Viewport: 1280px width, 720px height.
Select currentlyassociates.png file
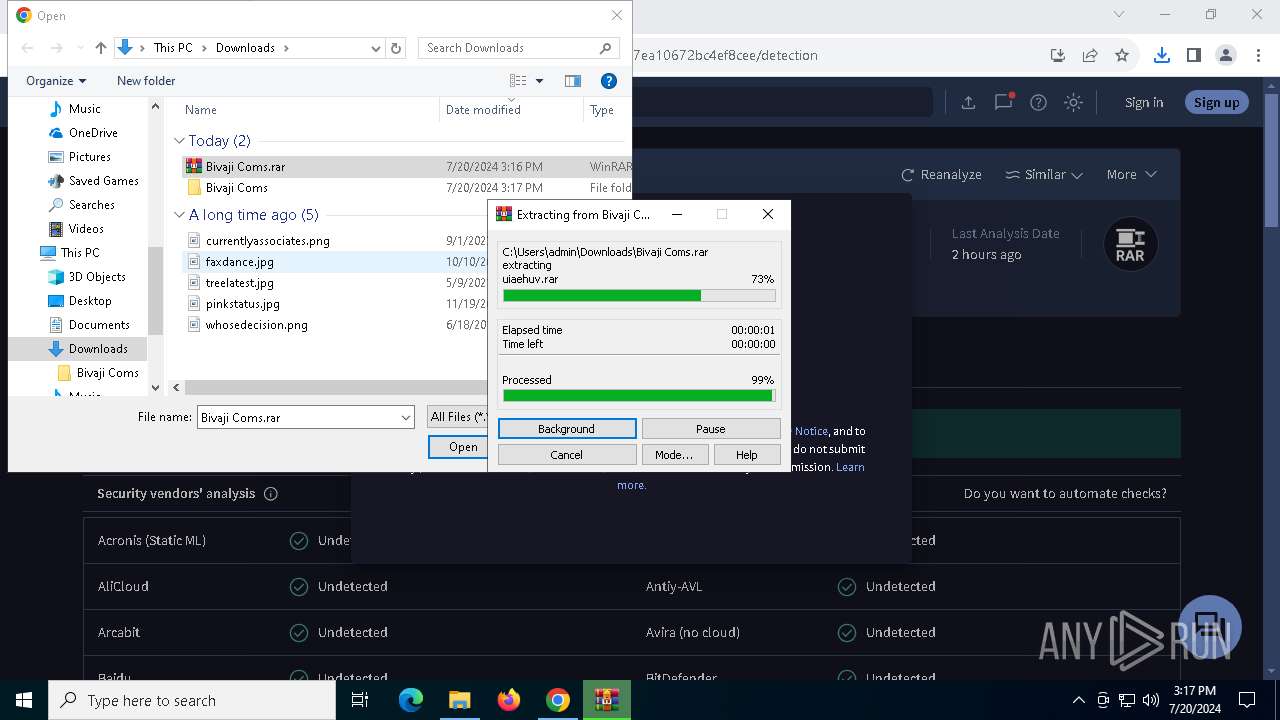point(267,241)
